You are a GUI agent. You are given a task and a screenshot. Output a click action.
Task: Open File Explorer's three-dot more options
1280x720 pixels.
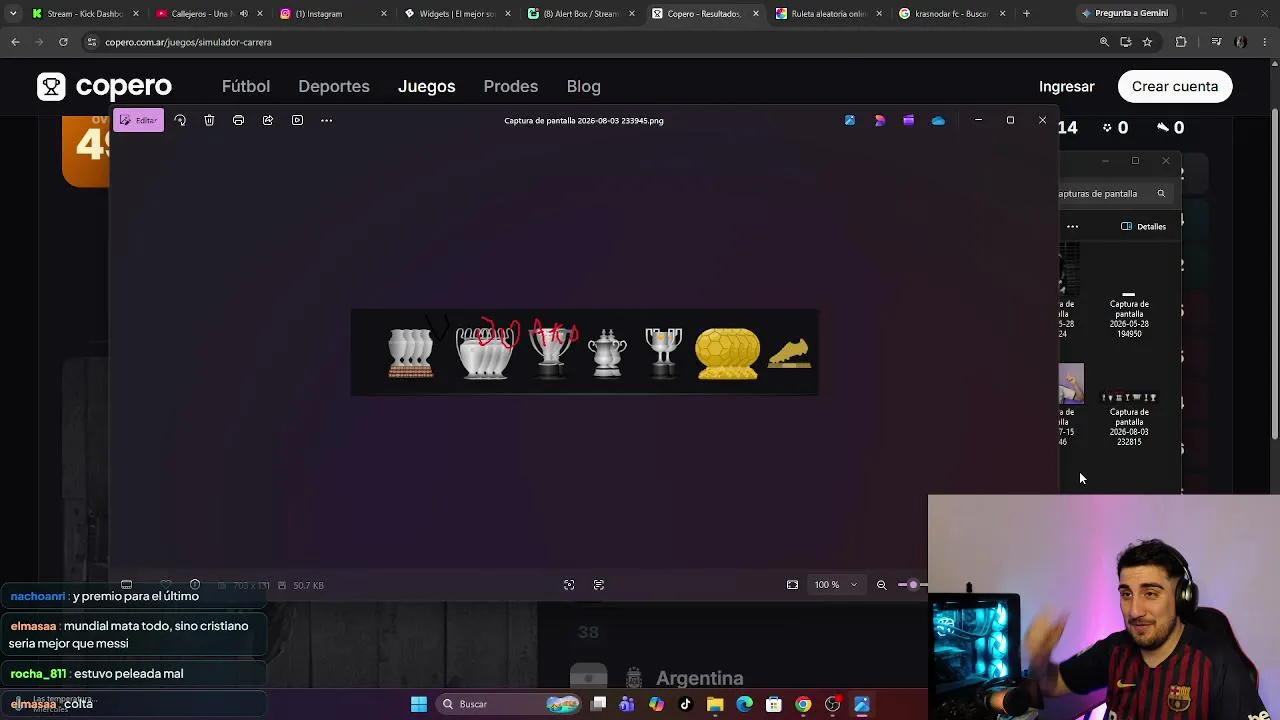coord(1072,227)
